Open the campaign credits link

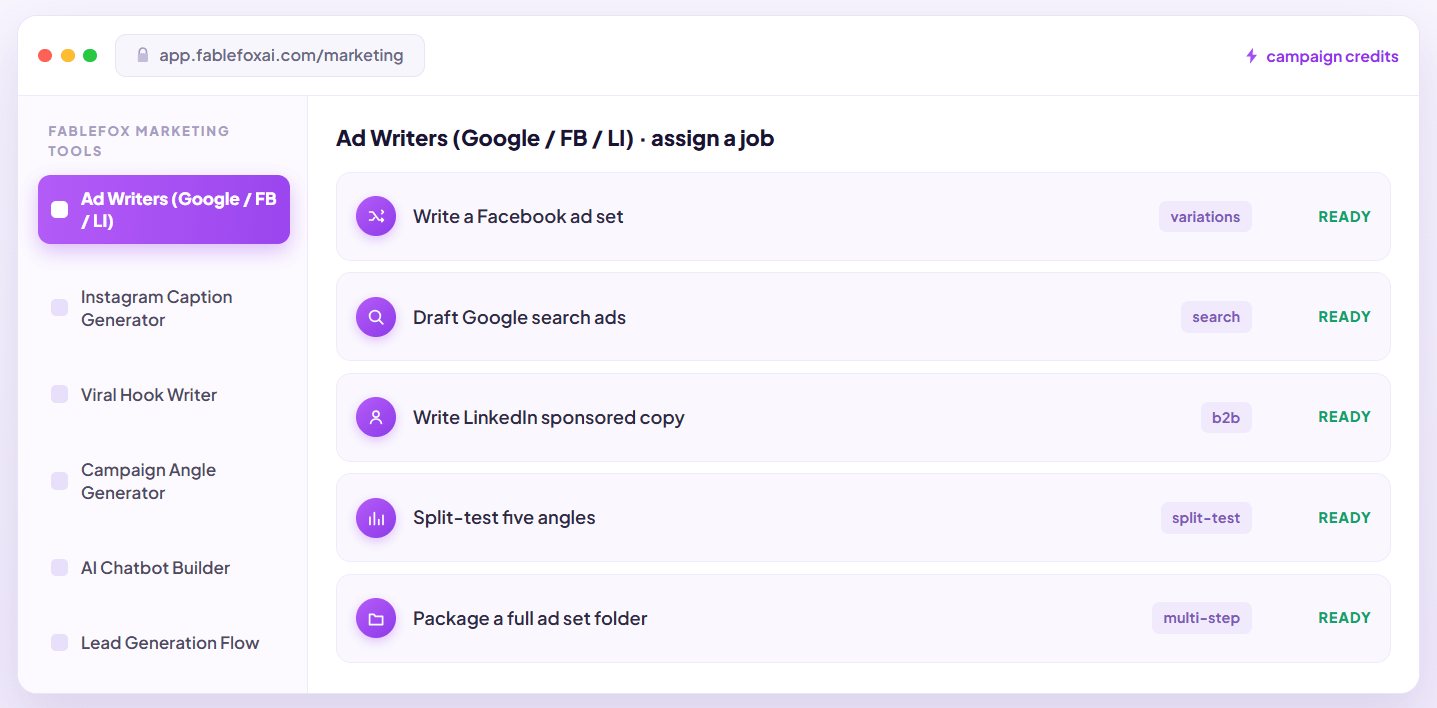coord(1321,56)
